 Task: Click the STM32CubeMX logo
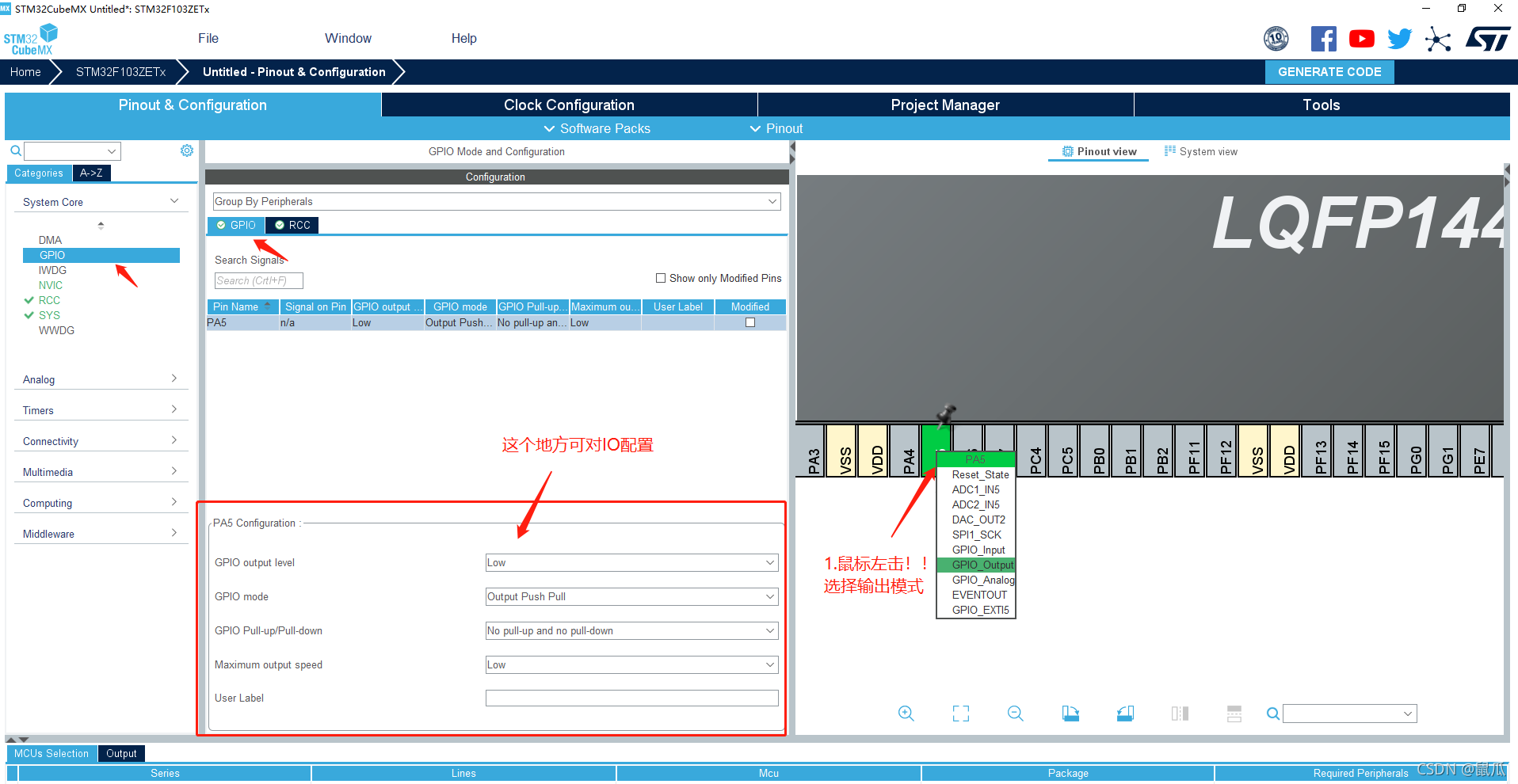coord(32,40)
